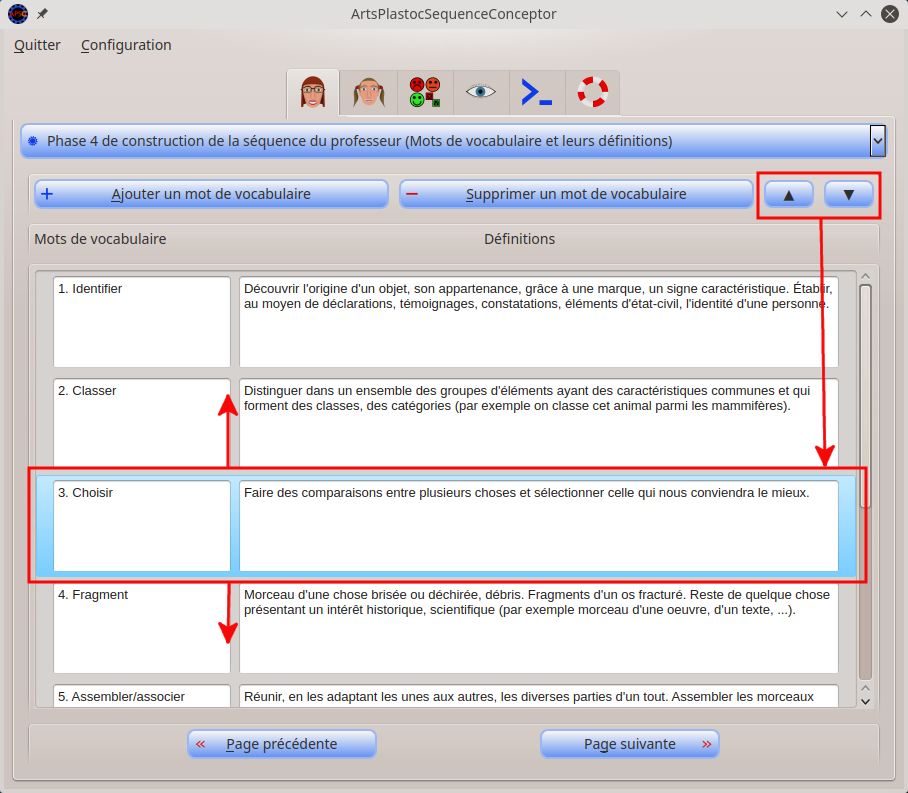Click Ajouter un mot de vocabulaire
This screenshot has height=793, width=908.
tap(211, 194)
